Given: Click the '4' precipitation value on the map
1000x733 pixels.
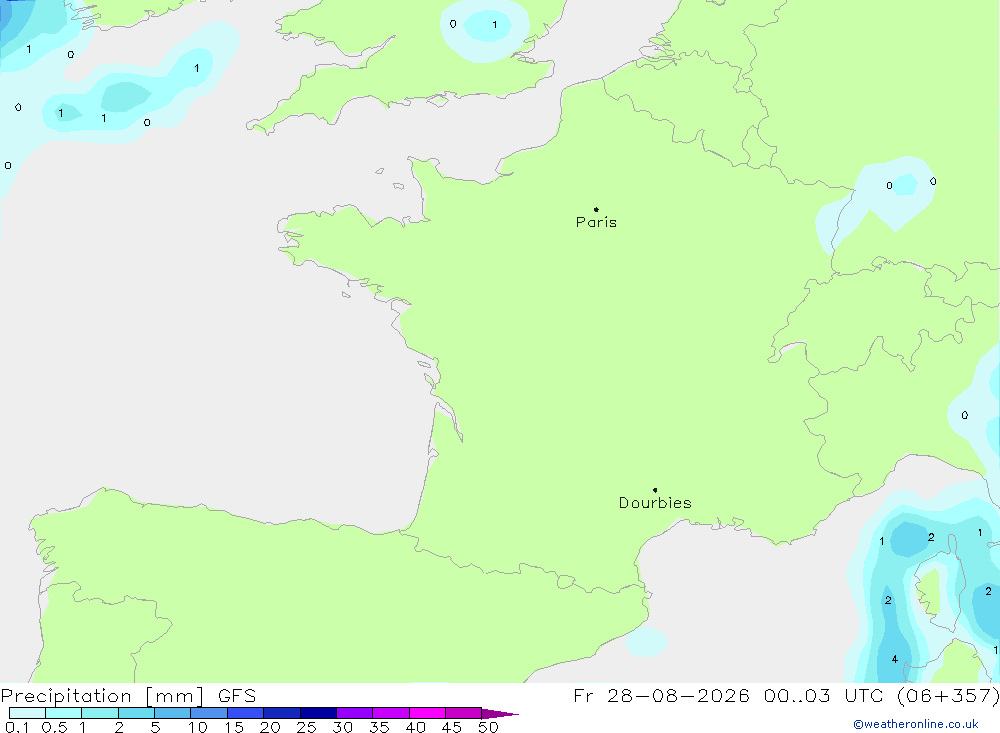Looking at the screenshot, I should tap(895, 659).
